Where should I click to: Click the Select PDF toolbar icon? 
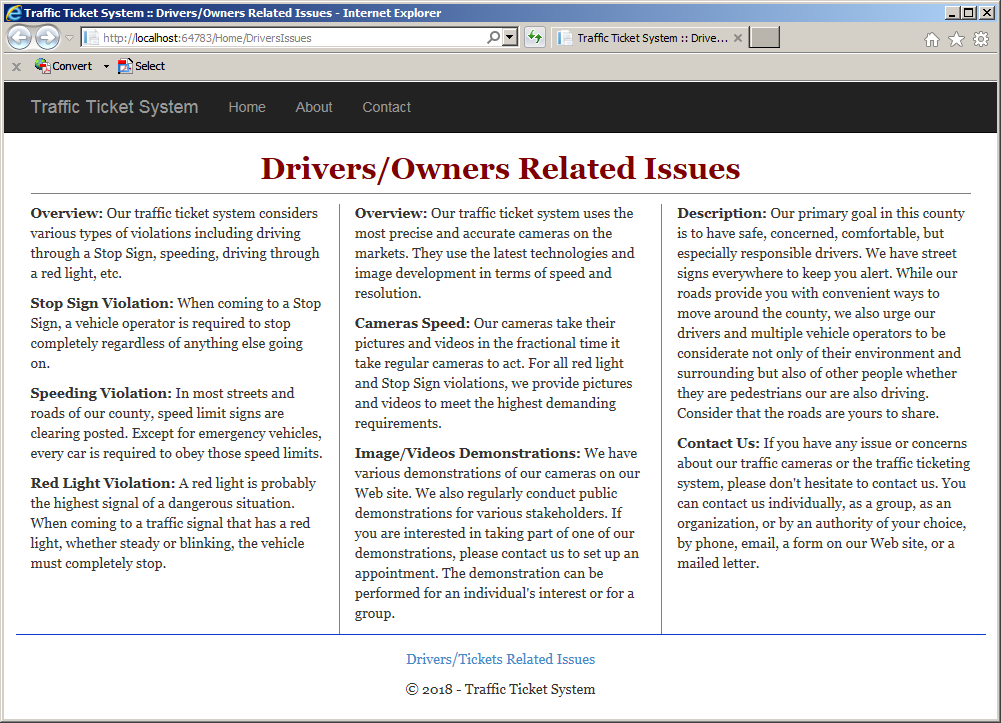click(x=141, y=66)
